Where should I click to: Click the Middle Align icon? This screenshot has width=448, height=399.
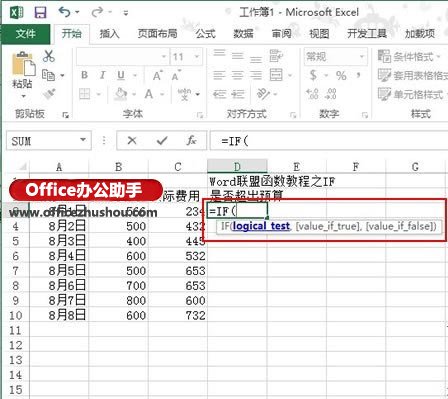coord(238,56)
